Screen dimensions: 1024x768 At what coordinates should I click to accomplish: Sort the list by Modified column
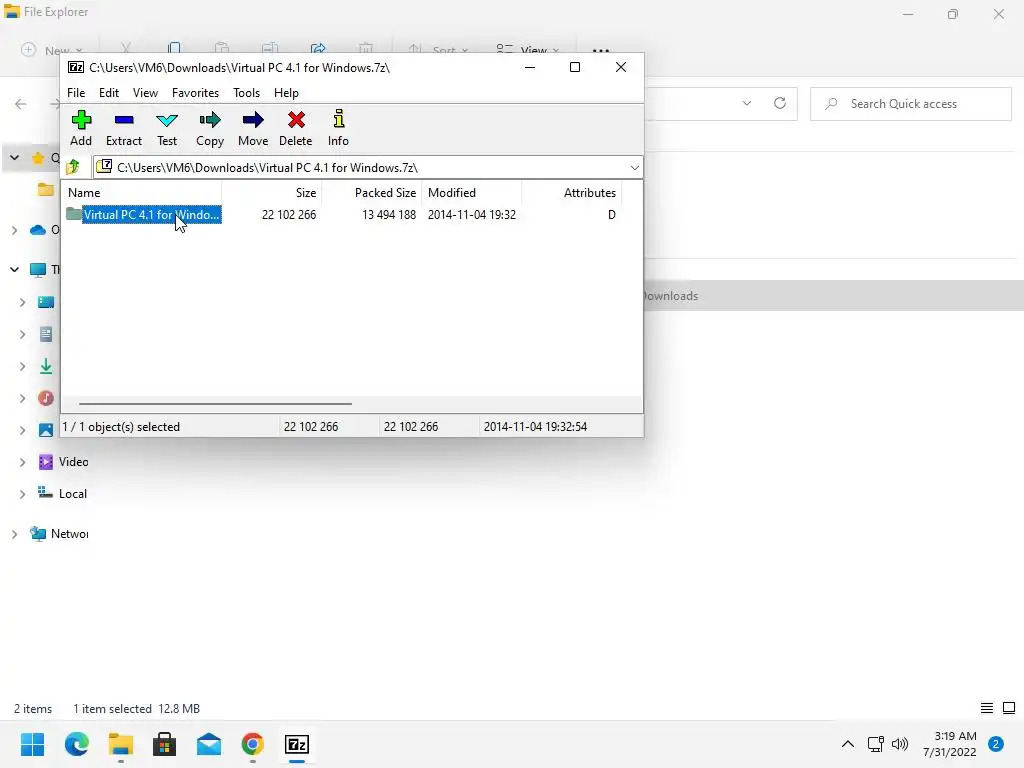click(472, 193)
